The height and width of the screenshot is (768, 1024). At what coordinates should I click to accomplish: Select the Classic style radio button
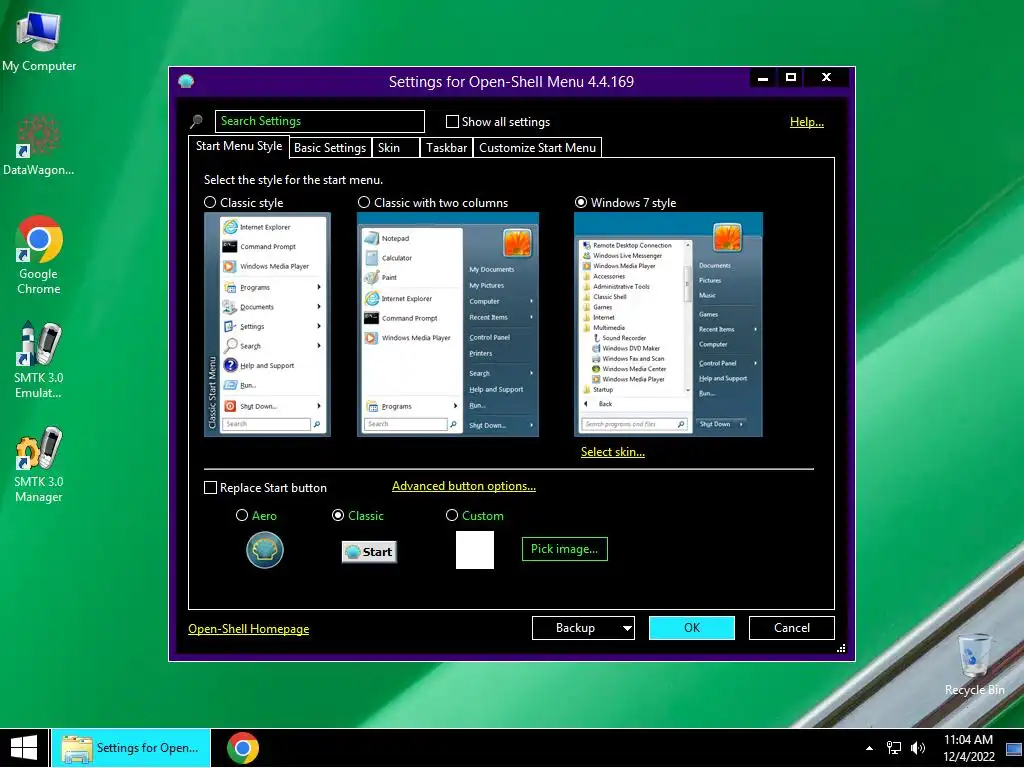click(210, 202)
